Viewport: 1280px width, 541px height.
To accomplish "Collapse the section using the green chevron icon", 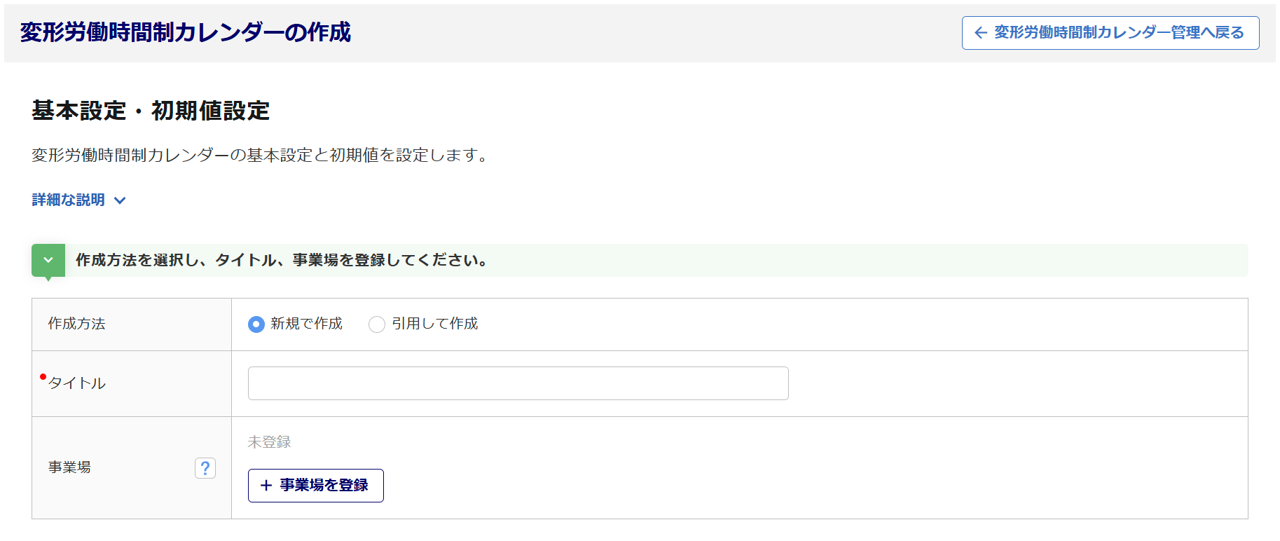I will [48, 260].
